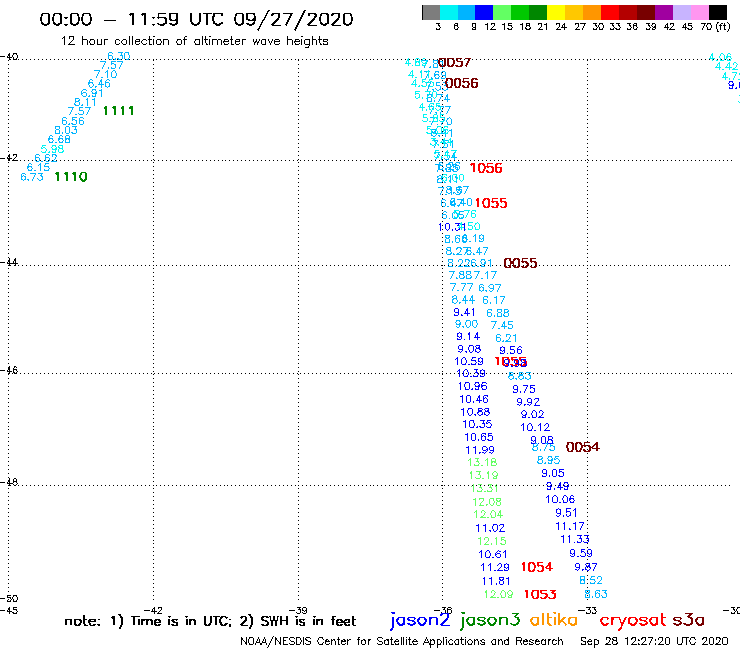740x650 pixels.
Task: Click the bright red swatch in the color scale
Action: coord(609,12)
